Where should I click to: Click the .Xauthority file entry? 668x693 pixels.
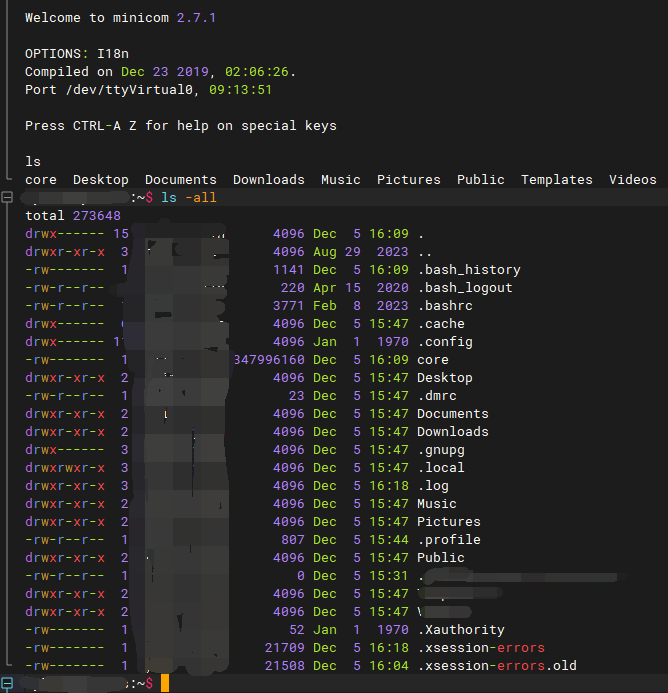(x=460, y=630)
